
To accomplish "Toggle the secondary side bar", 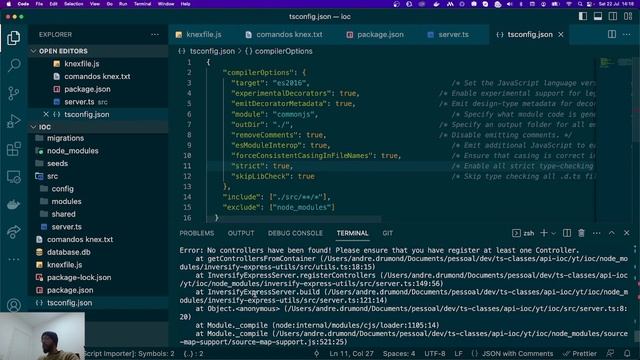I will tap(613, 16).
